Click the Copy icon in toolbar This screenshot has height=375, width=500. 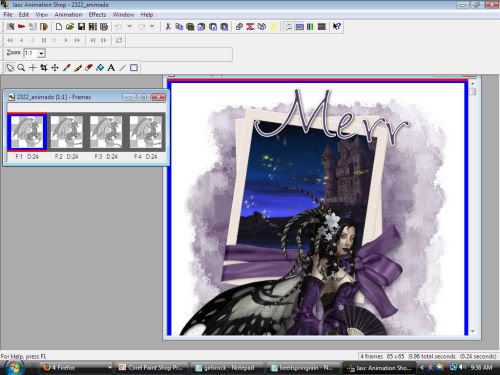pyautogui.click(x=179, y=27)
